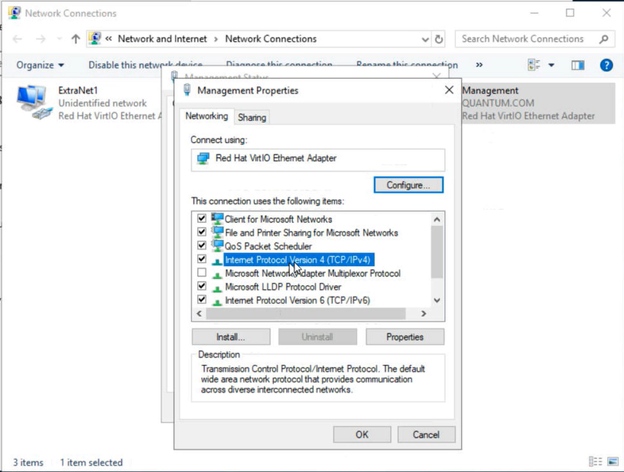The width and height of the screenshot is (624, 472).
Task: Click Network Connections breadcrumb
Action: 271,39
